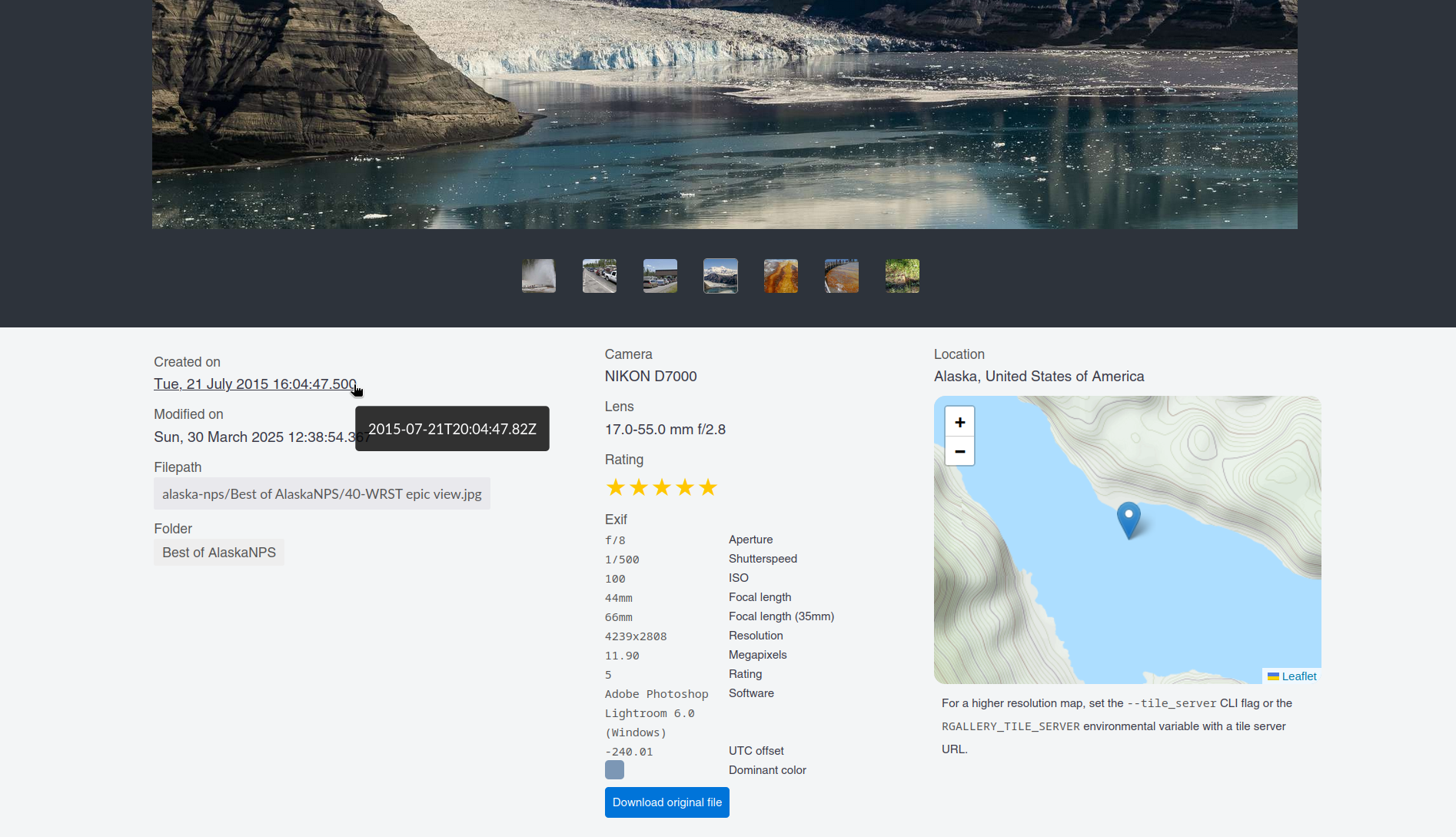This screenshot has height=837, width=1456.
Task: Click the third gold rating star
Action: [x=662, y=487]
